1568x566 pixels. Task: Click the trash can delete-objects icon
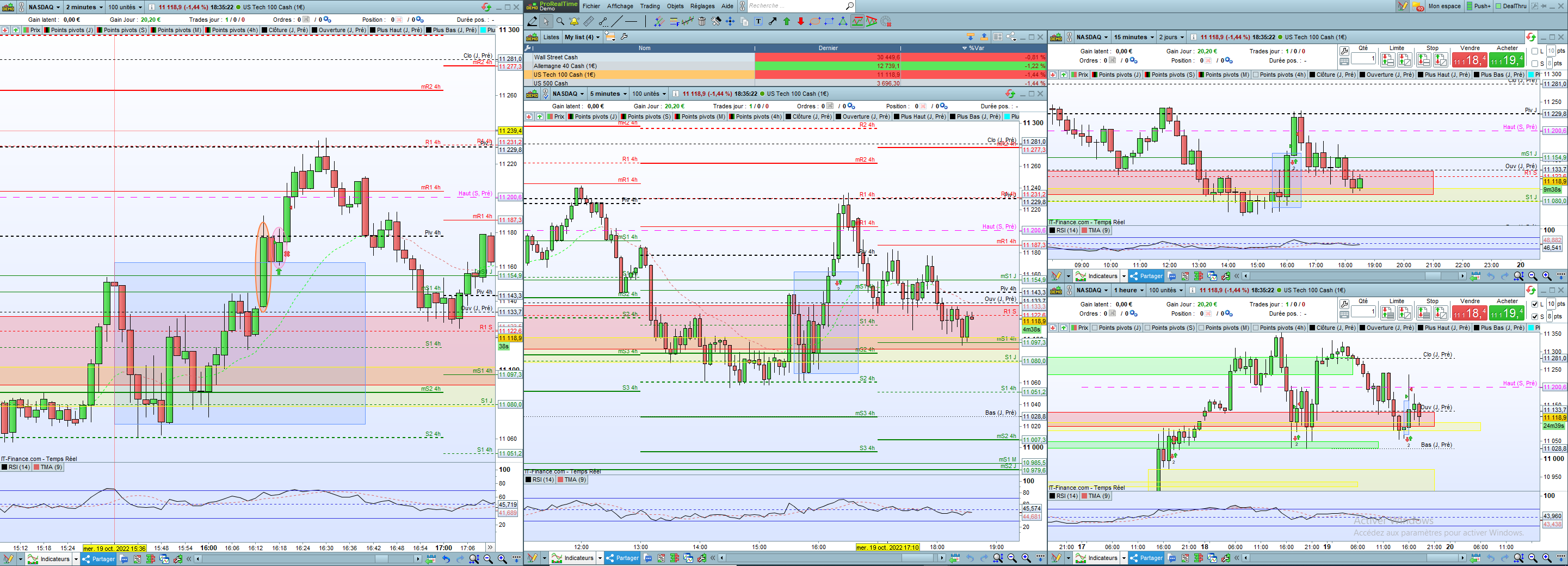[702, 22]
